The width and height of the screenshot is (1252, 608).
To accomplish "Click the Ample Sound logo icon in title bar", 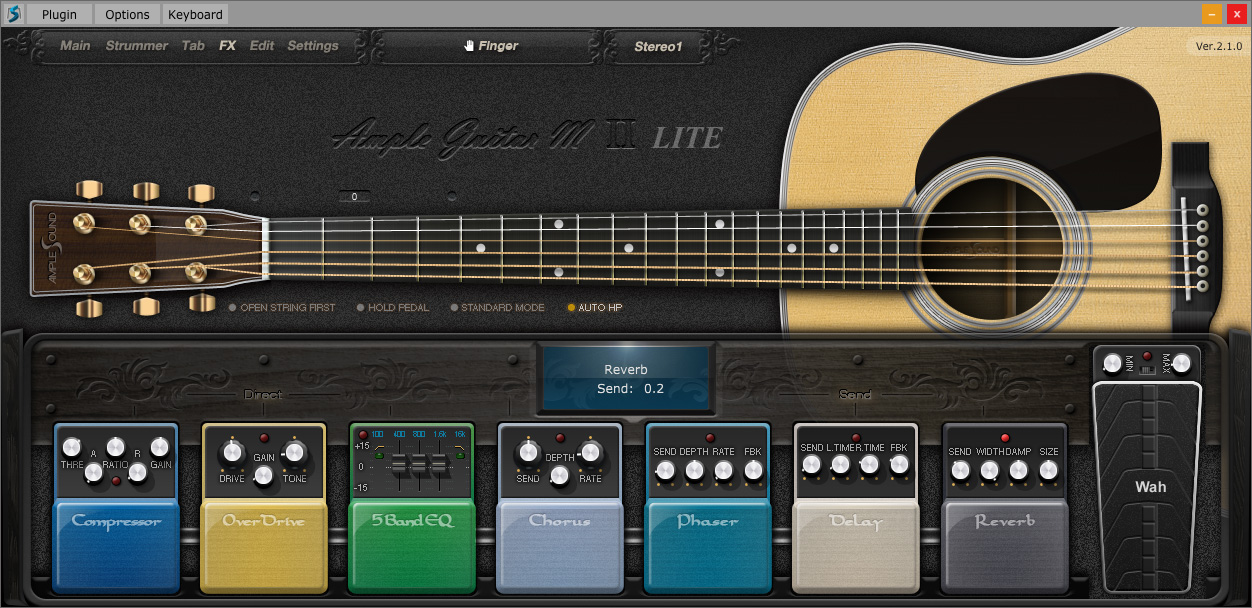I will (x=13, y=14).
